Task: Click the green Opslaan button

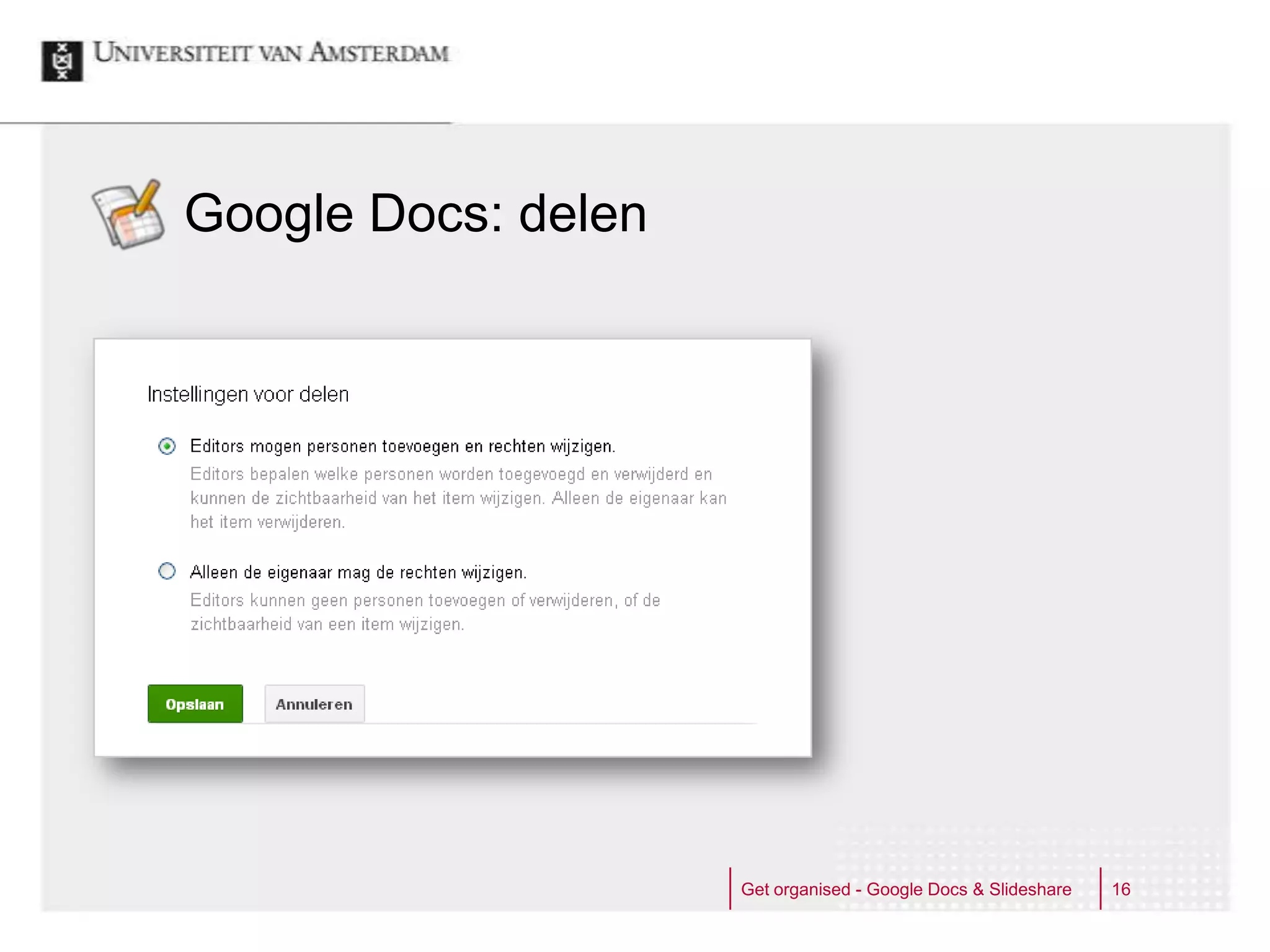Action: (x=195, y=704)
